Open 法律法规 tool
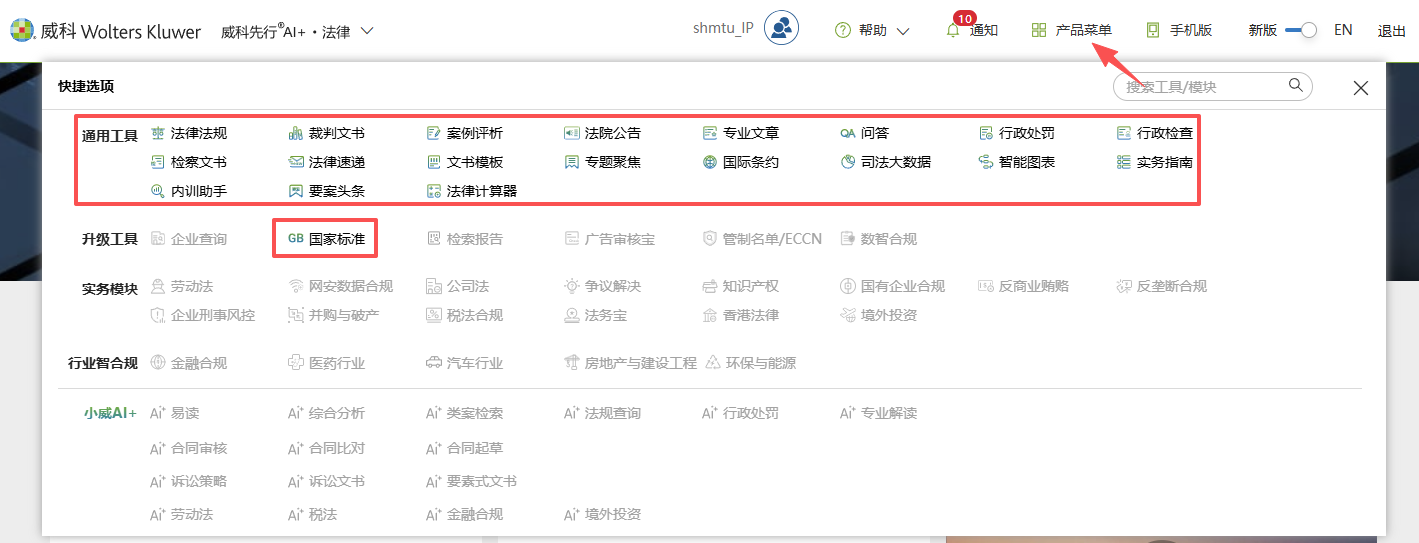1419x543 pixels. click(198, 133)
